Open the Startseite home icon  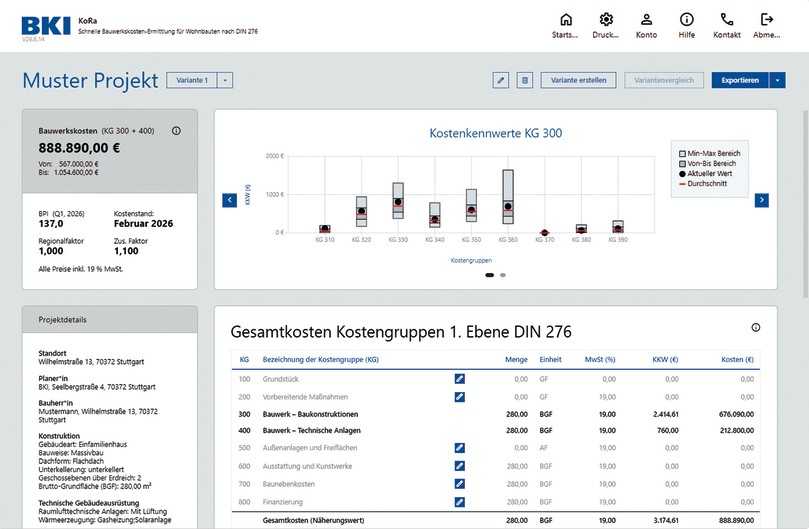(565, 20)
